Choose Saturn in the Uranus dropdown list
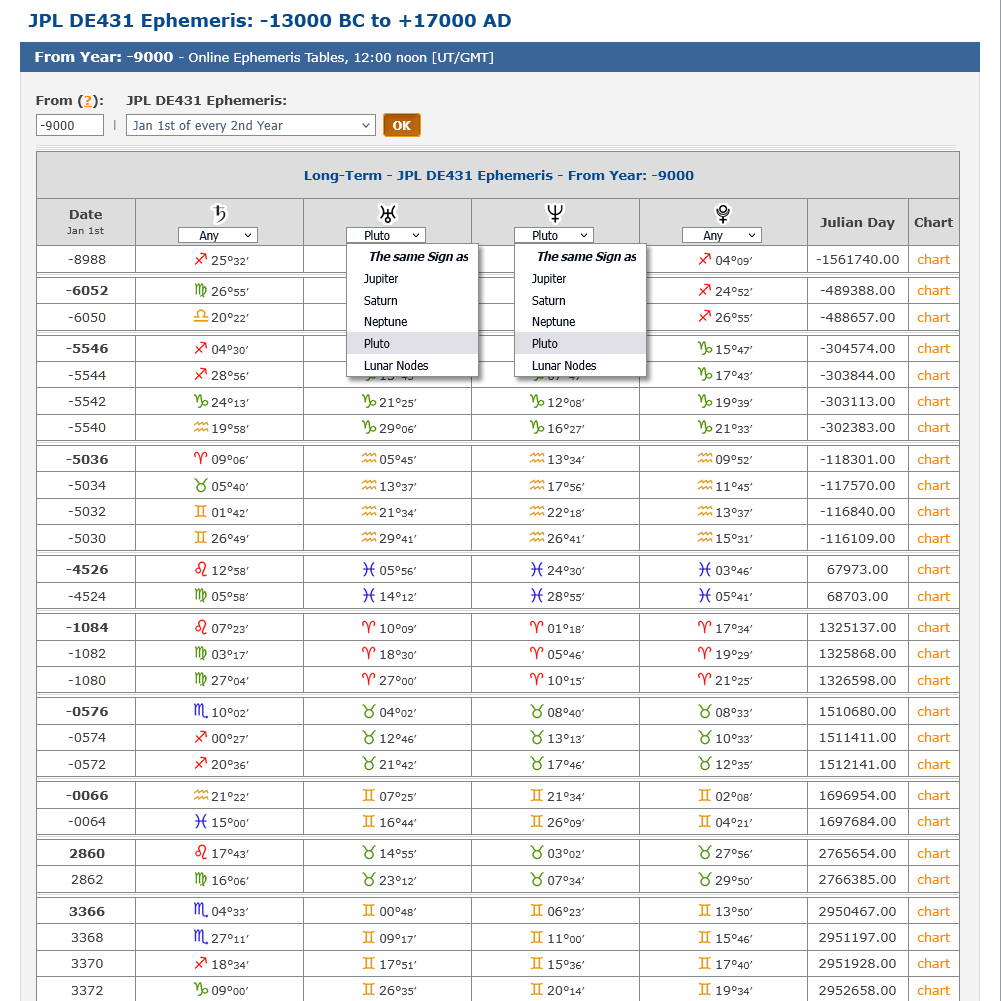Screen dimensions: 1001x1001 pos(412,301)
